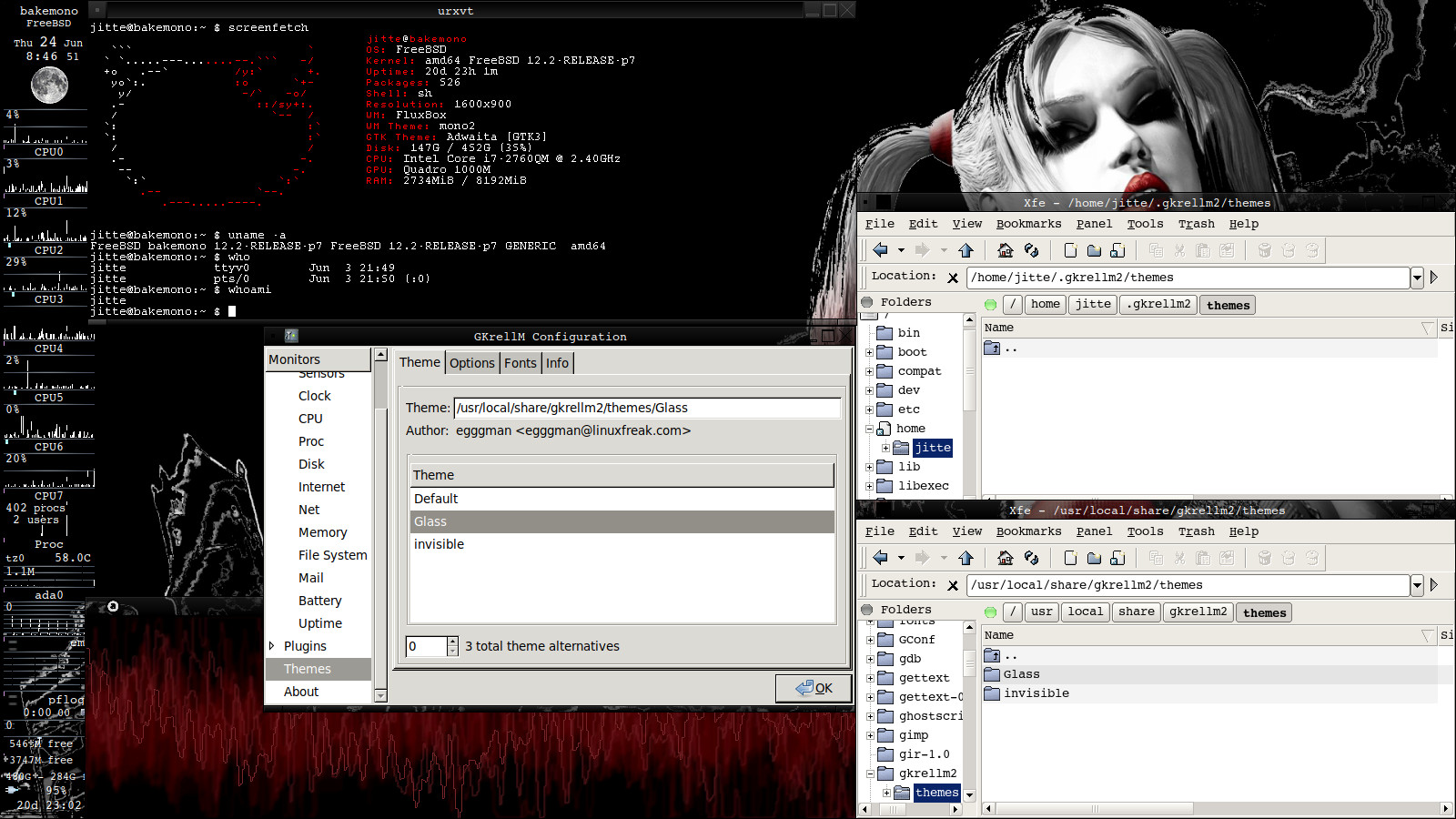Click the GKrellM Configuration window menu icon
Screen dimensions: 1456x819
point(291,336)
